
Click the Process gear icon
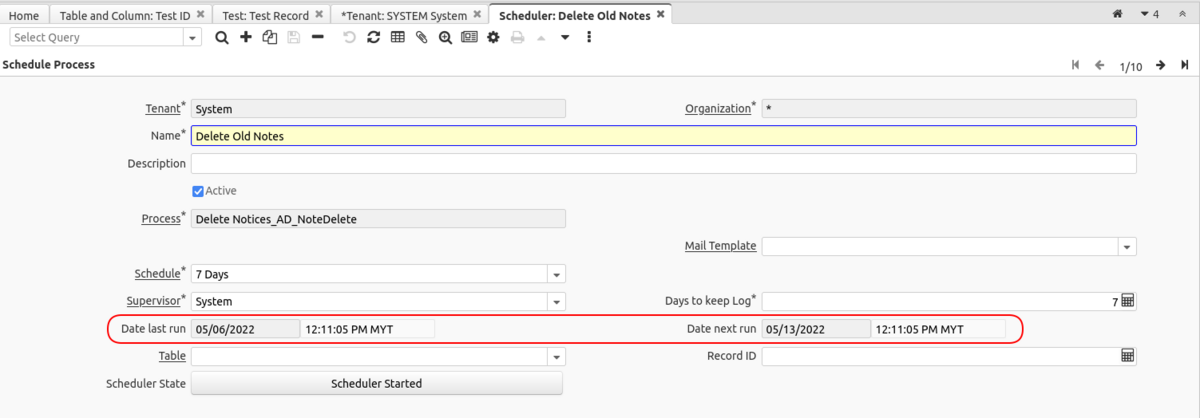(x=493, y=37)
